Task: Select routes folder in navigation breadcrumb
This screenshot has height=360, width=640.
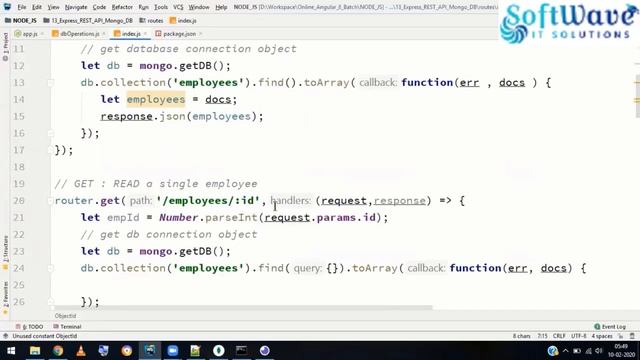Action: (x=151, y=20)
